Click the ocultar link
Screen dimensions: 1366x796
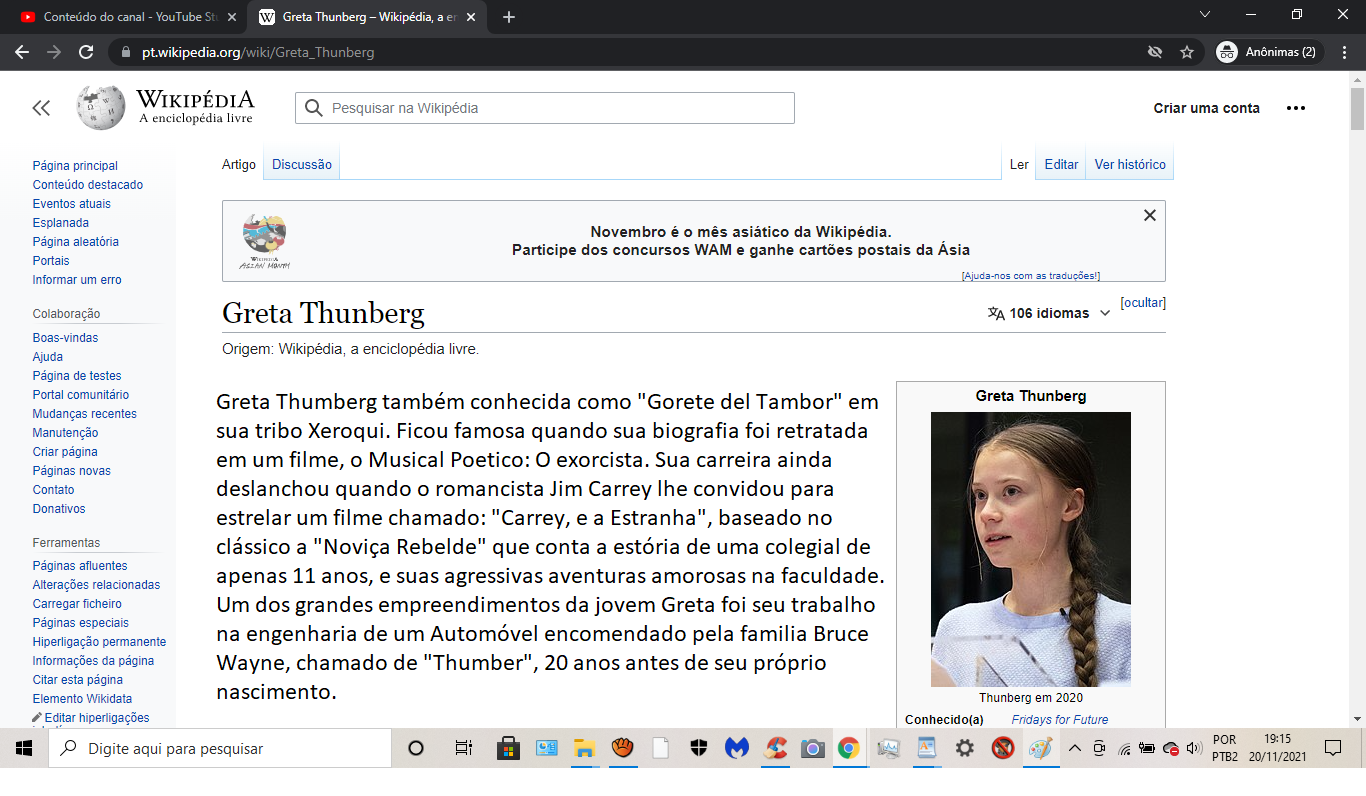[x=1143, y=302]
